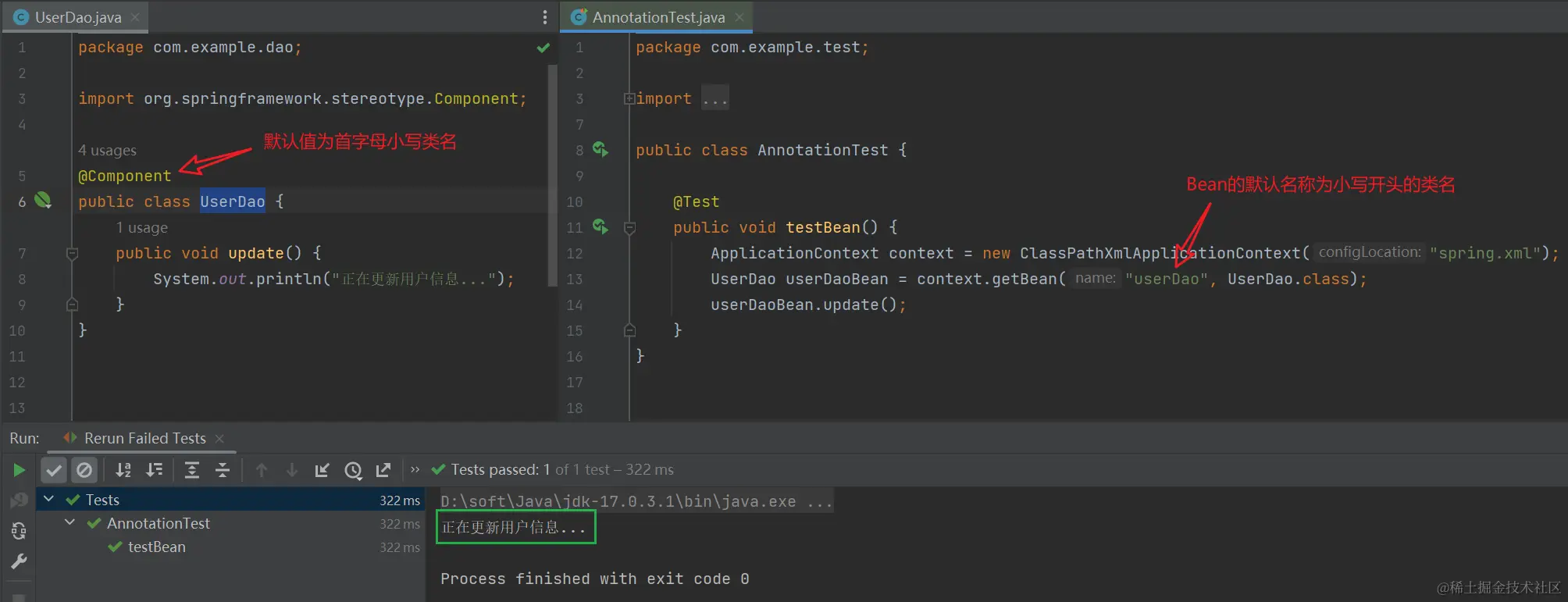Click the folded import ellipsis placeholder

tap(715, 98)
